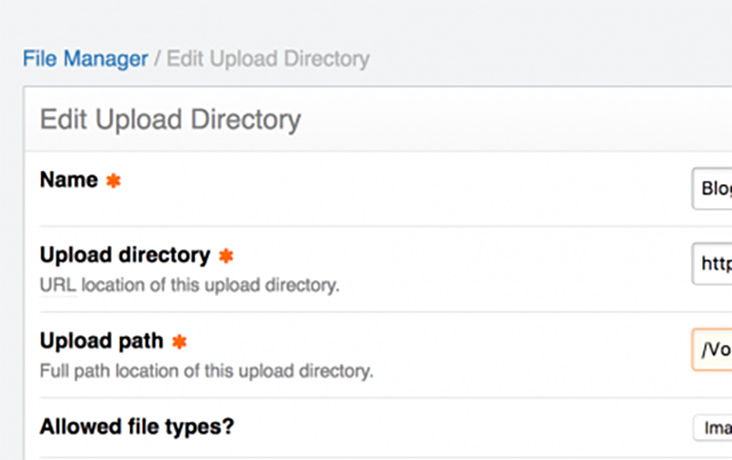The width and height of the screenshot is (732, 460).
Task: Click the Name field label
Action: 69,181
